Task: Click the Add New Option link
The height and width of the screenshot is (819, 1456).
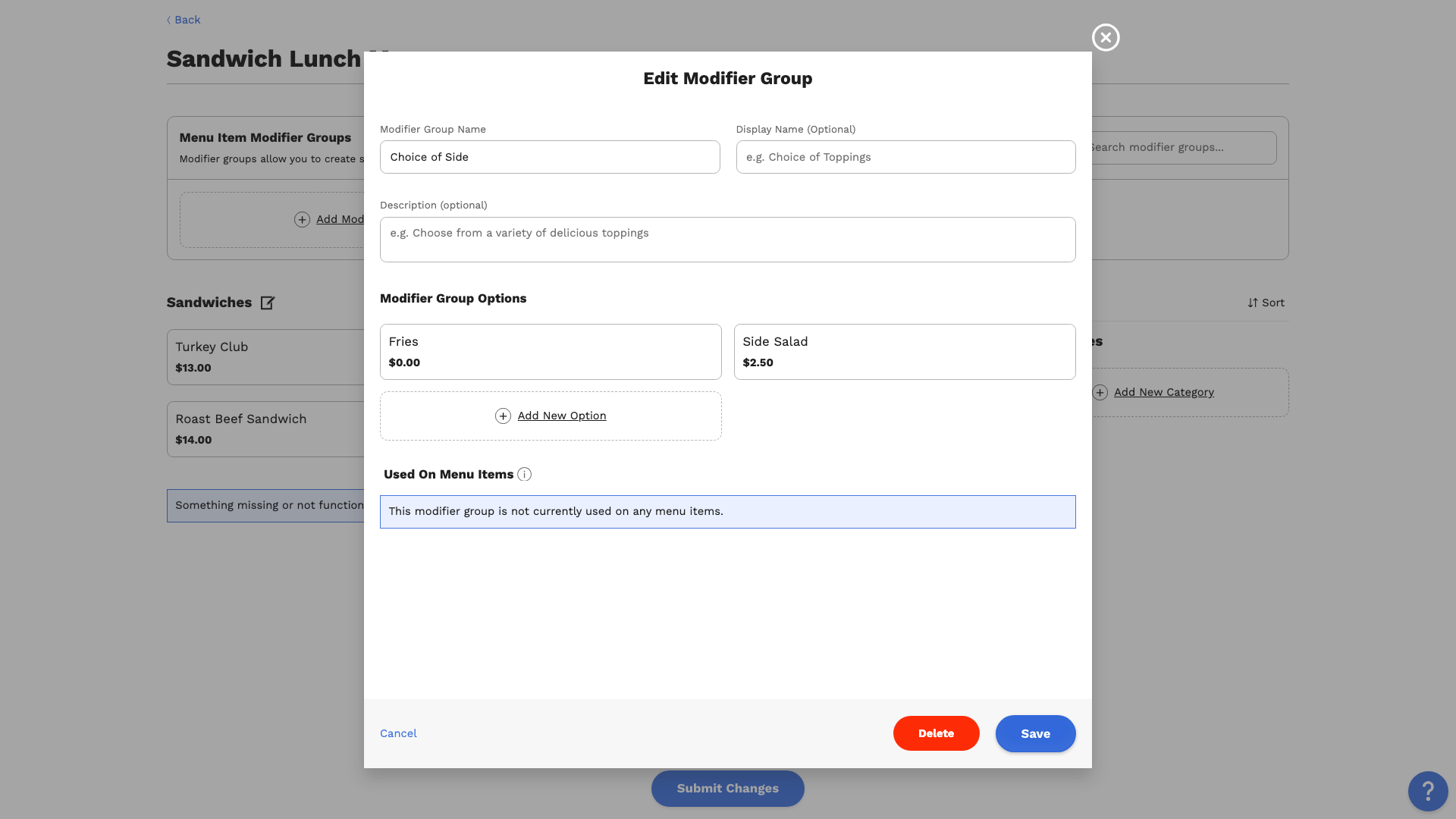Action: tap(562, 416)
